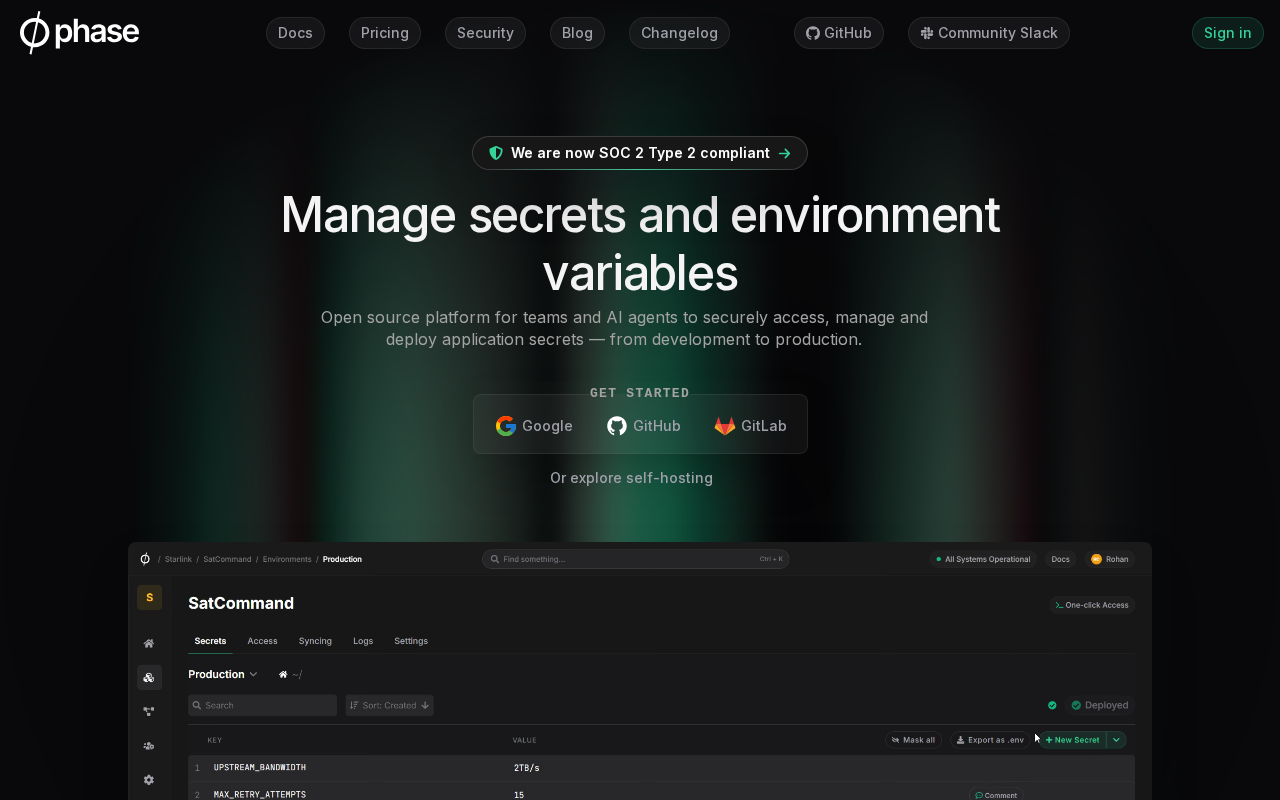The width and height of the screenshot is (1280, 800).
Task: Click the One-click Access button
Action: tap(1092, 605)
